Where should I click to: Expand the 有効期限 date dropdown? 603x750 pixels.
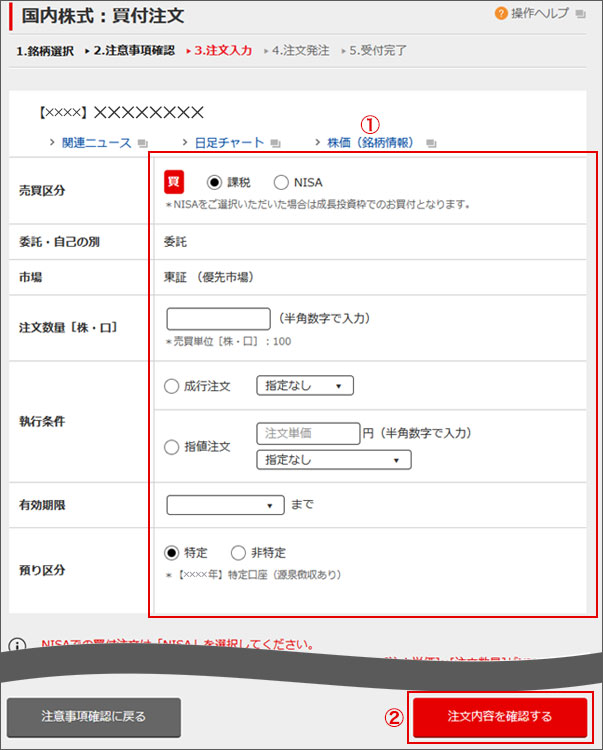click(225, 505)
